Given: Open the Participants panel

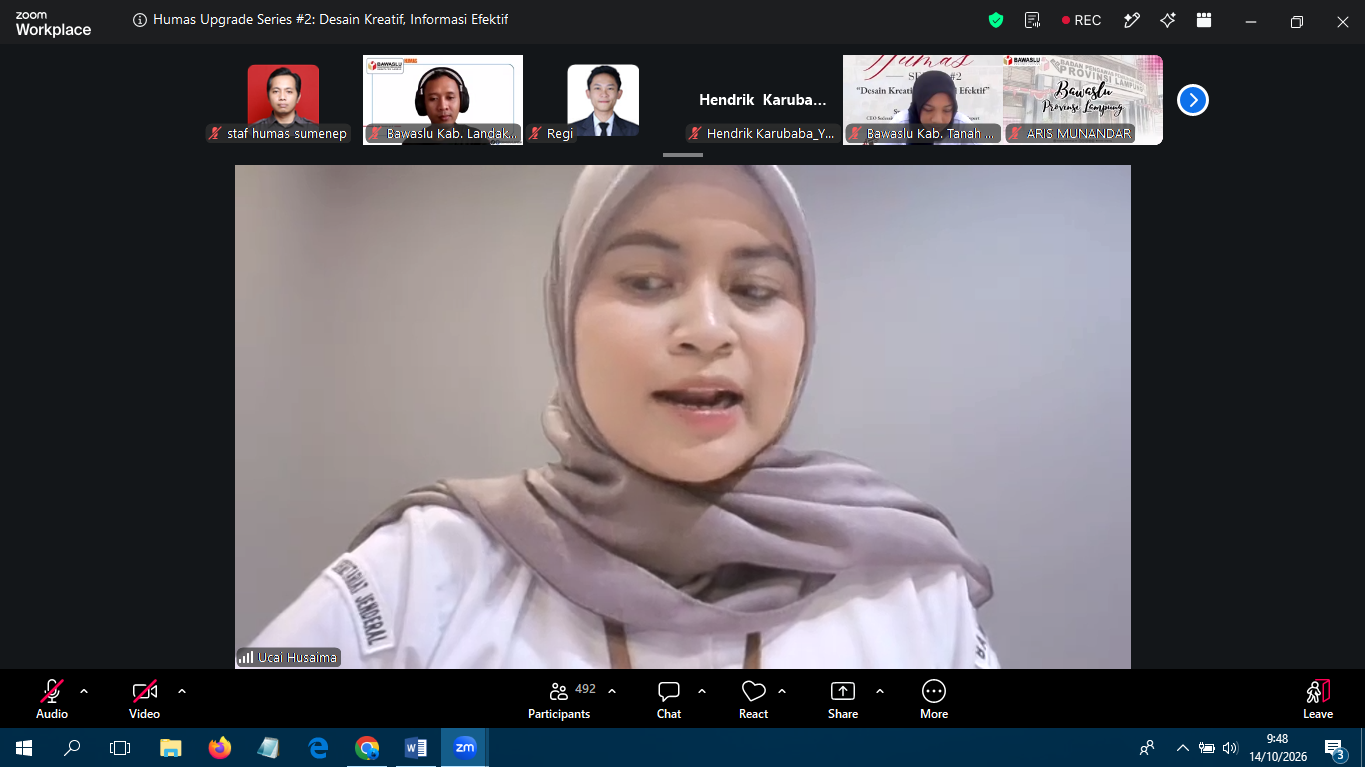Looking at the screenshot, I should pyautogui.click(x=560, y=699).
